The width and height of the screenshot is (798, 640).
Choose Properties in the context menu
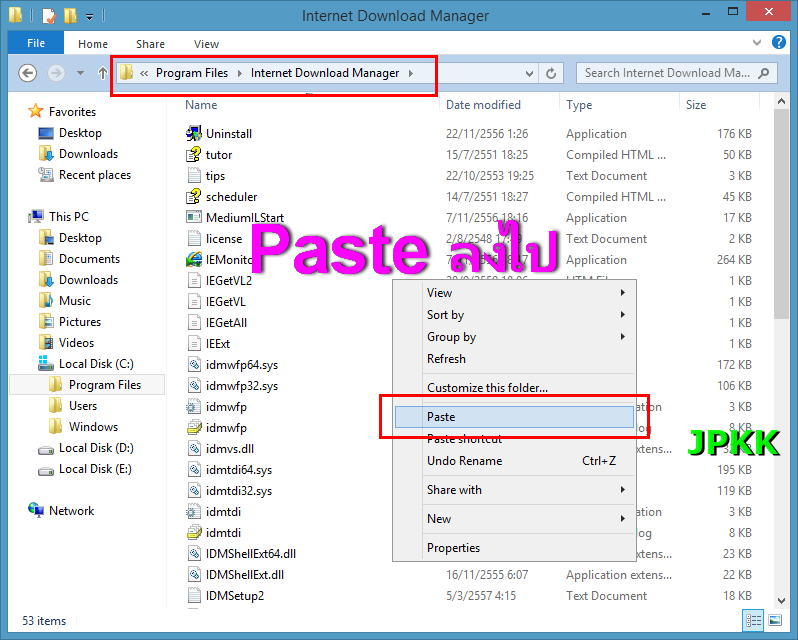pyautogui.click(x=514, y=547)
